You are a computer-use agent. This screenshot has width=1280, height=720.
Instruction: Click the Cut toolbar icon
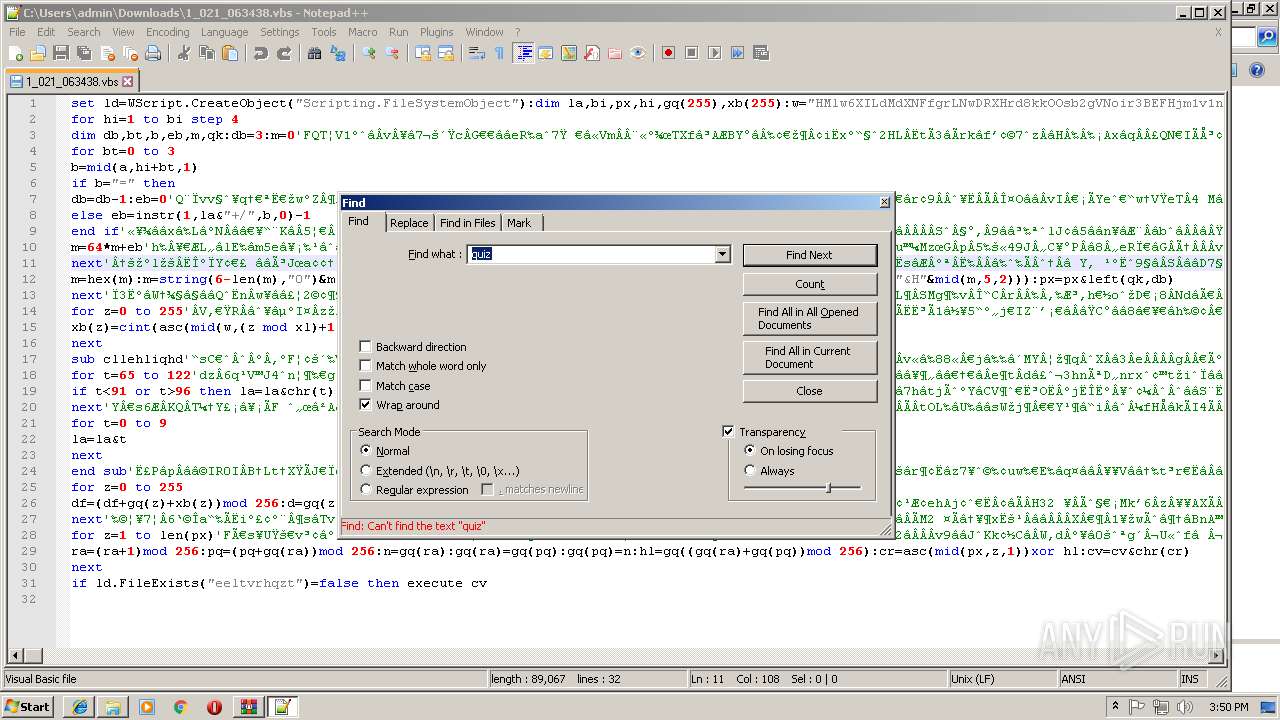pyautogui.click(x=183, y=53)
